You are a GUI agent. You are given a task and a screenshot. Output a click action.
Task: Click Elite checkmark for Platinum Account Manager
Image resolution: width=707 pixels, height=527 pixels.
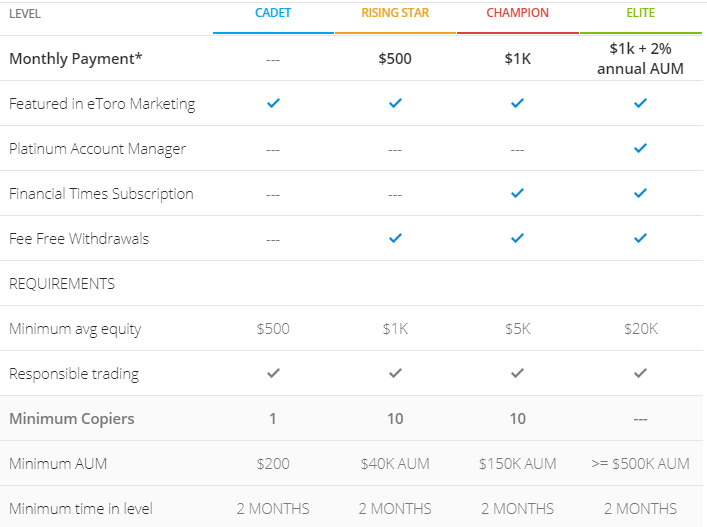(x=640, y=148)
